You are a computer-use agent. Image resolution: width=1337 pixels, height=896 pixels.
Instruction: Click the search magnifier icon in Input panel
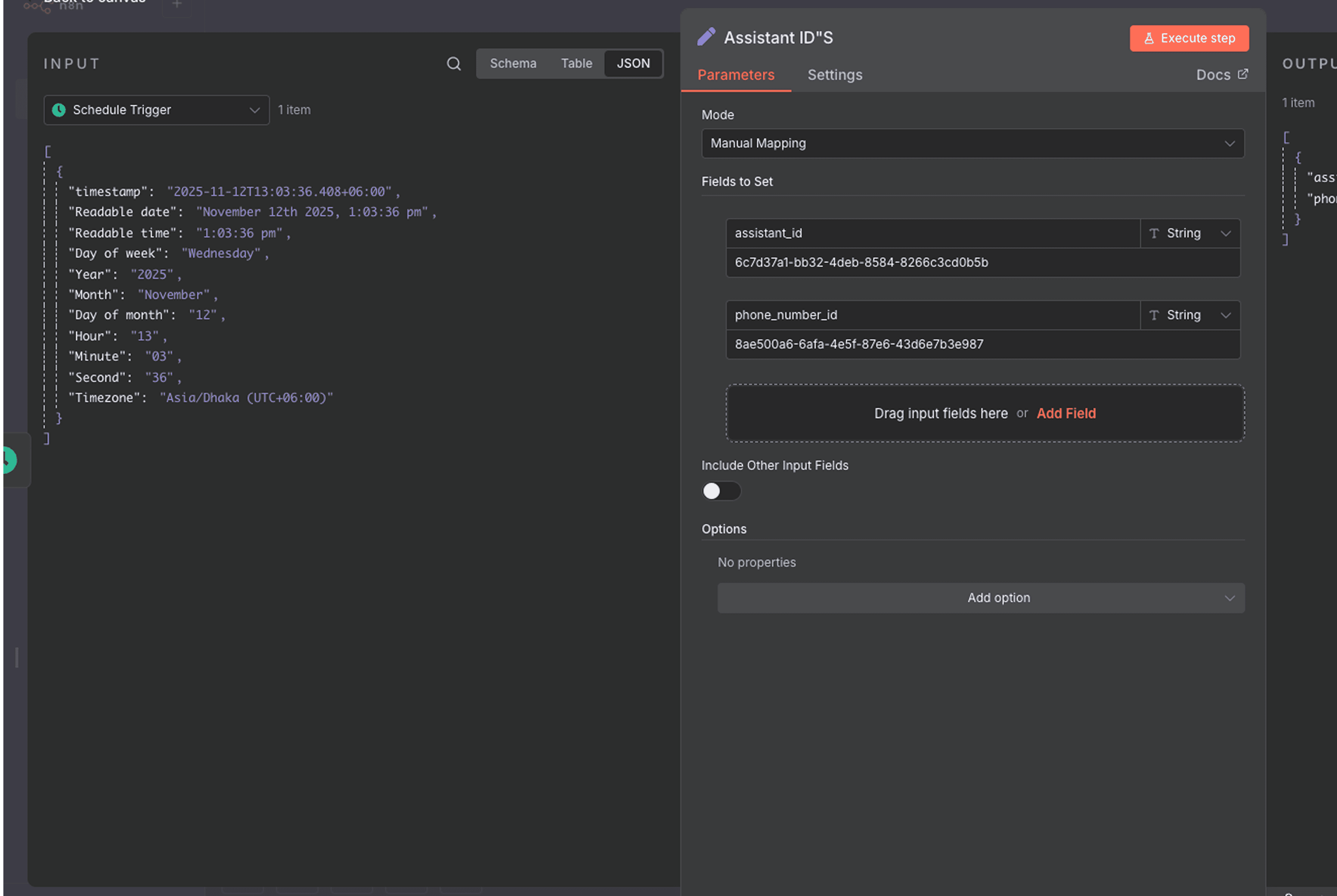pyautogui.click(x=453, y=63)
